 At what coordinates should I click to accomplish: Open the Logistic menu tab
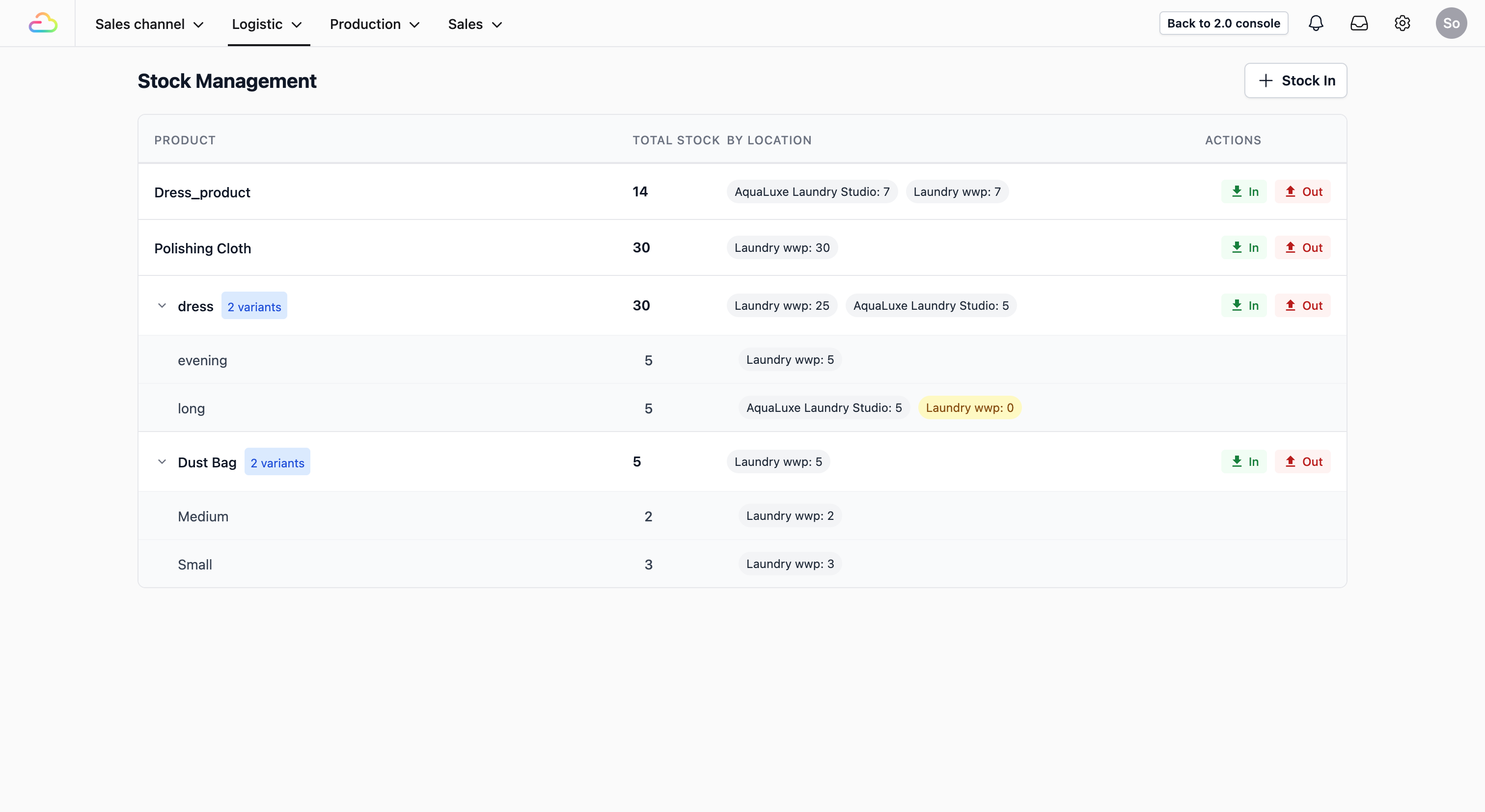(x=267, y=24)
